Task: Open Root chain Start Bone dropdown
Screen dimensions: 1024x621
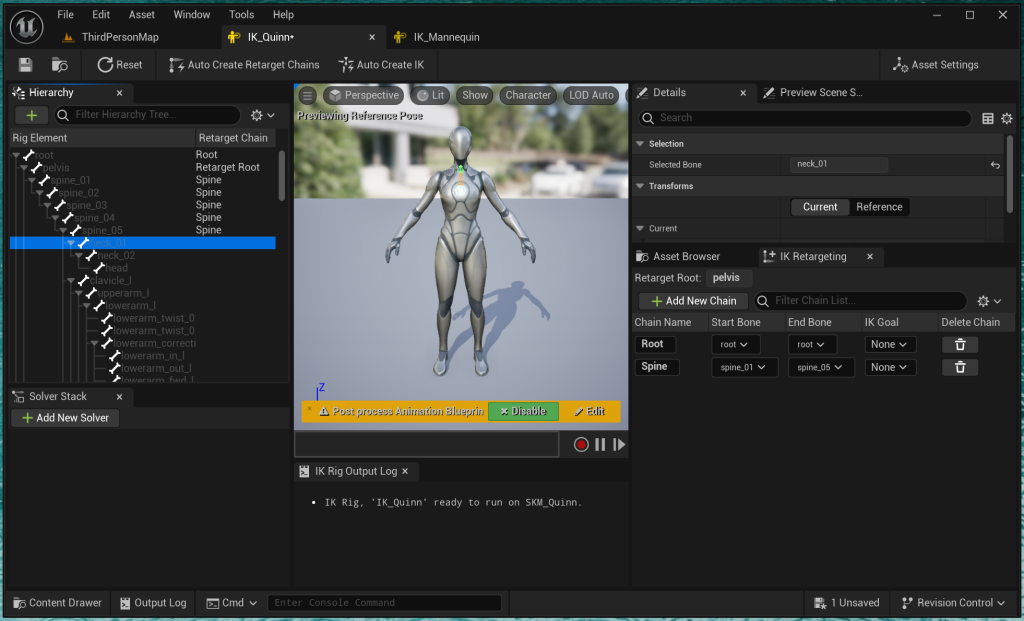Action: [x=735, y=344]
